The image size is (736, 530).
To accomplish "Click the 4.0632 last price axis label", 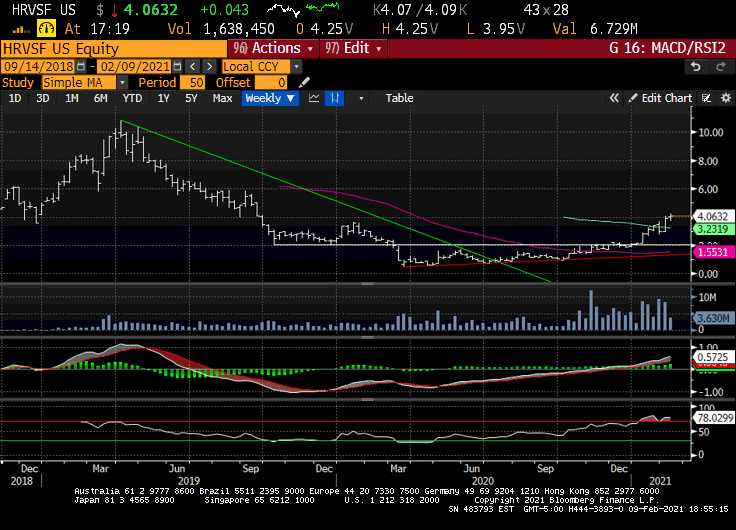I will pos(713,216).
